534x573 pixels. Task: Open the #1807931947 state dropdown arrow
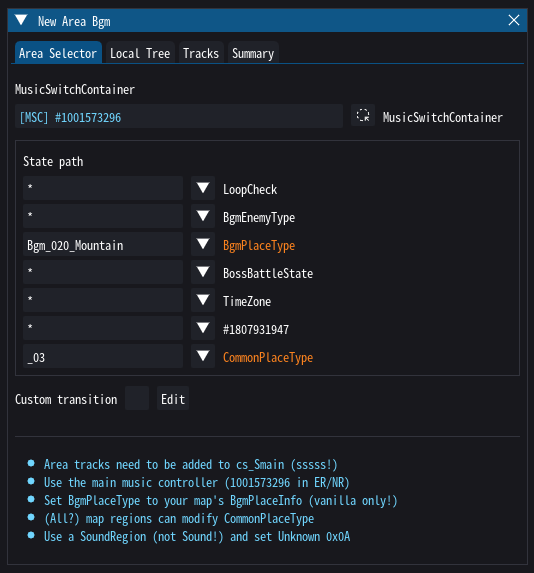[203, 328]
